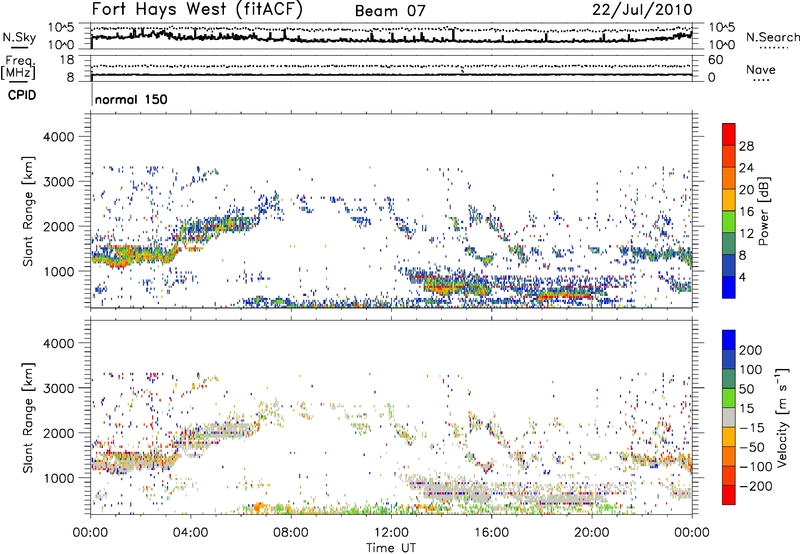Click the Fort Hays West (fitACF) title
Viewport: 800px width, 554px height.
click(x=197, y=9)
